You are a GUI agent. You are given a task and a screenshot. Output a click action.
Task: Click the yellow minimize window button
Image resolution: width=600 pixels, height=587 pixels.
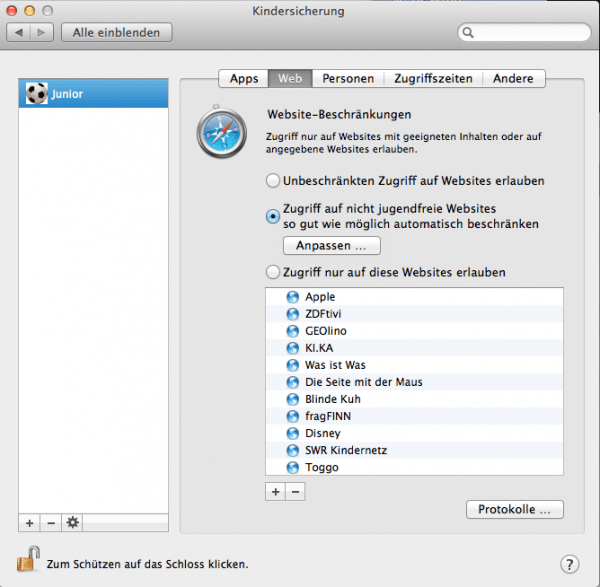tap(29, 11)
